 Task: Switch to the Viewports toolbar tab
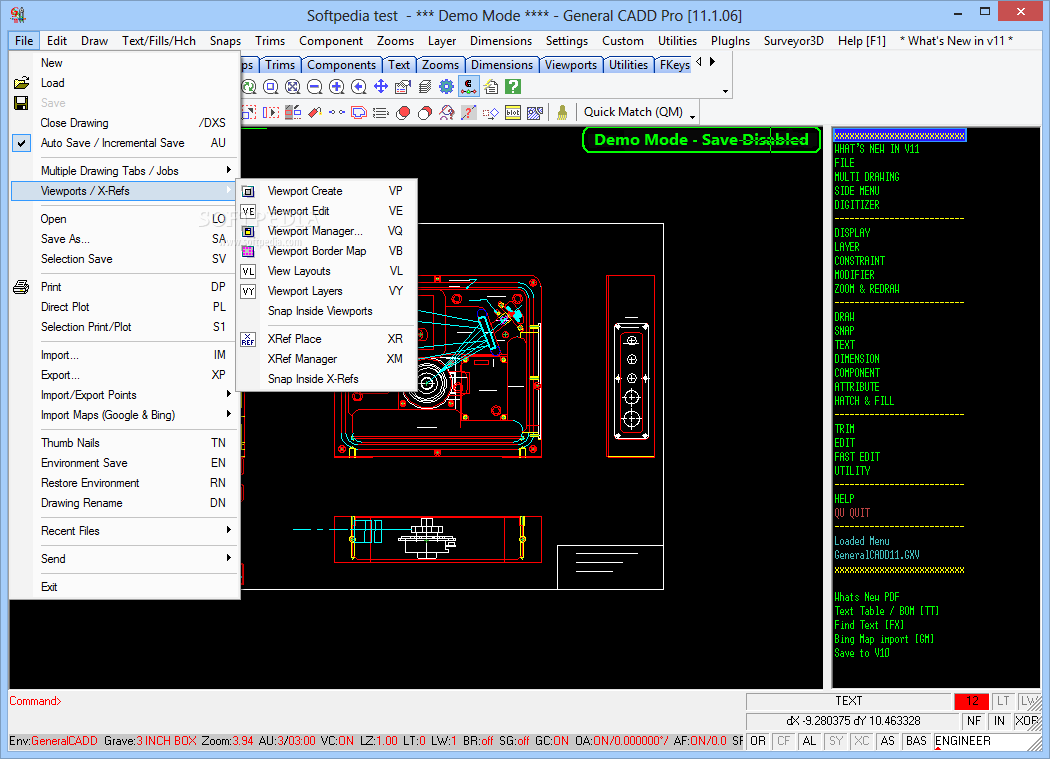tap(571, 65)
